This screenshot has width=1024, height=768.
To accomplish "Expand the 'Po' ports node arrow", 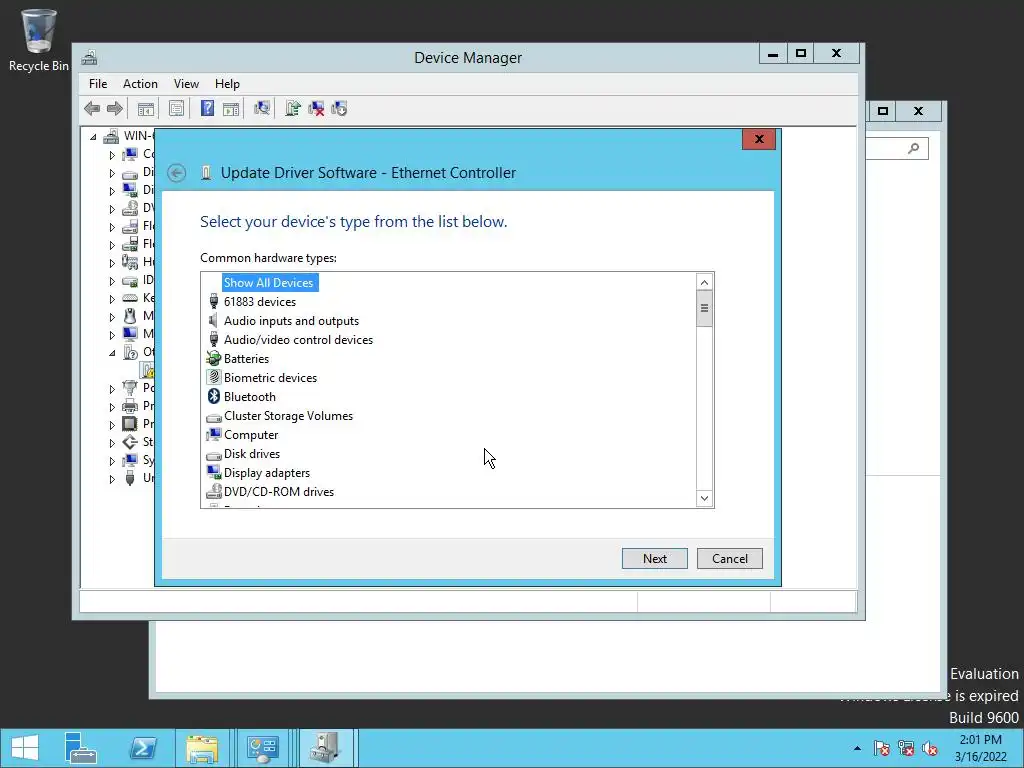I will (112, 389).
